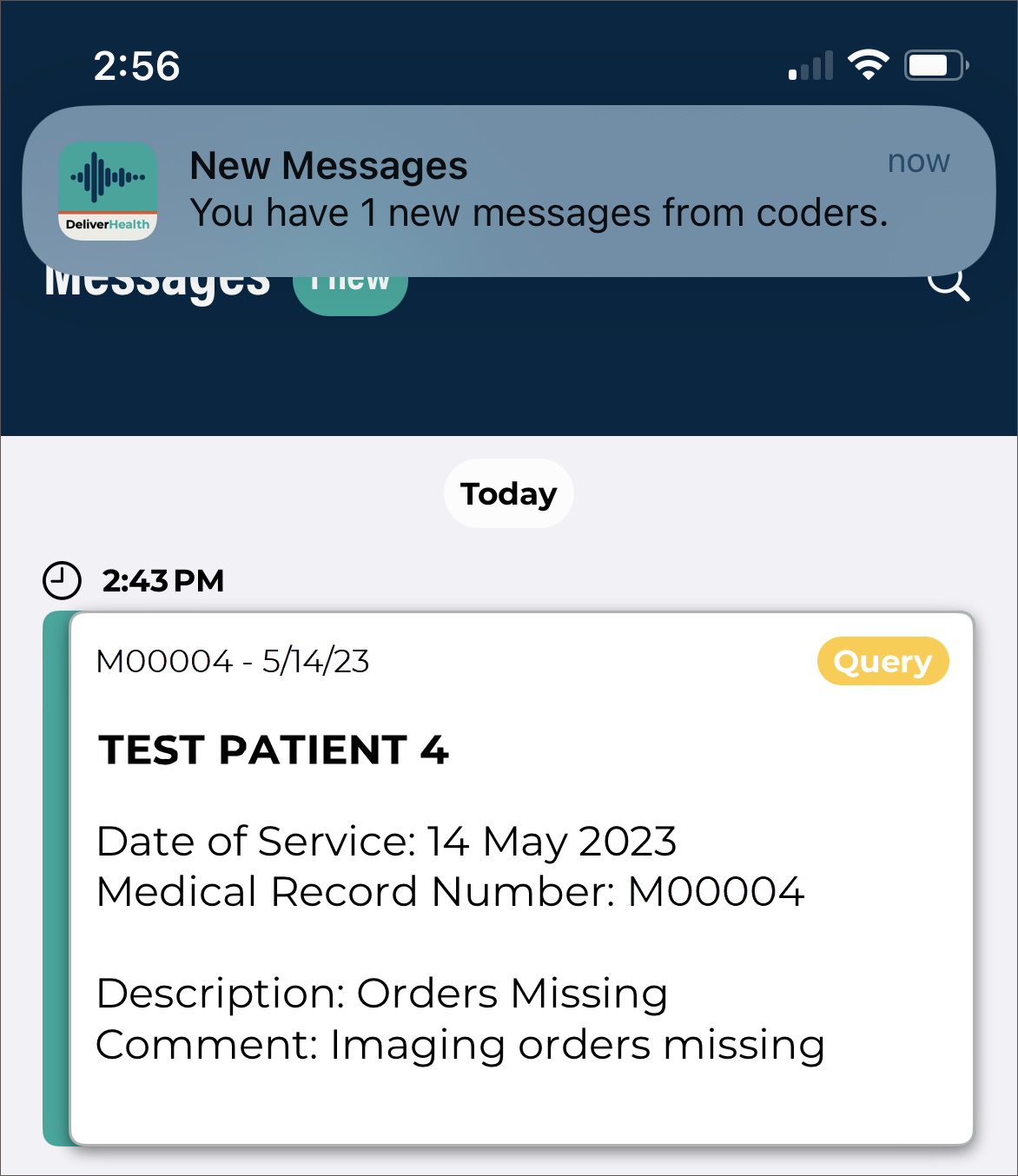Tap the Date of Service line

(x=387, y=842)
